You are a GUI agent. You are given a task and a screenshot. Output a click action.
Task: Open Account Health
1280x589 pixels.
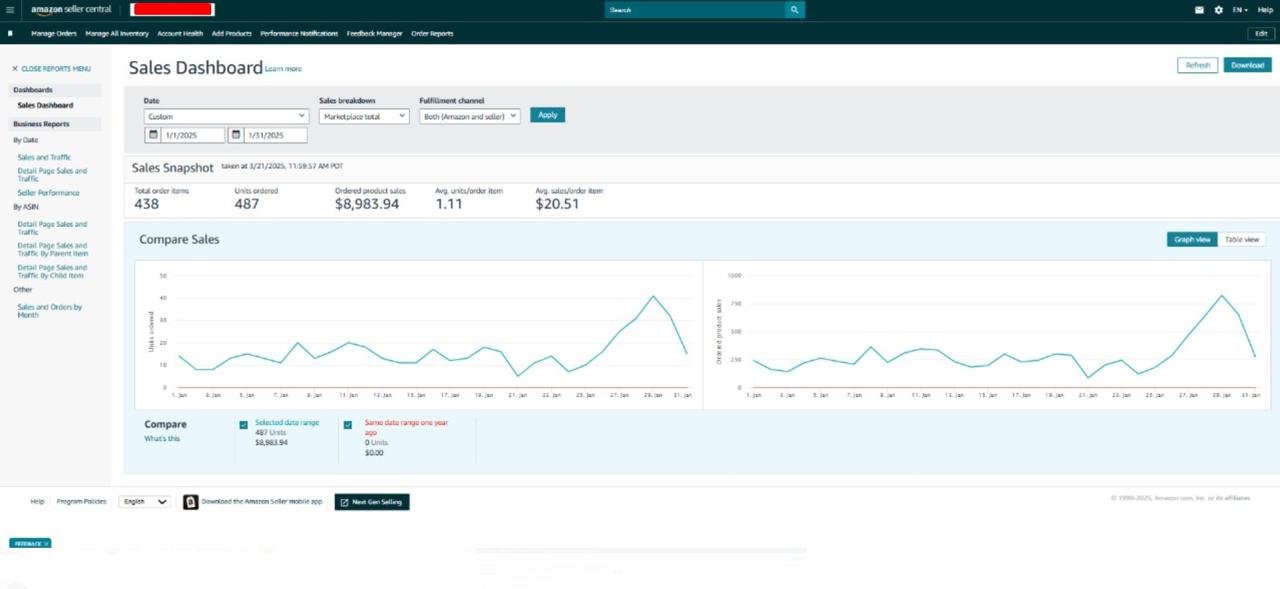point(180,33)
